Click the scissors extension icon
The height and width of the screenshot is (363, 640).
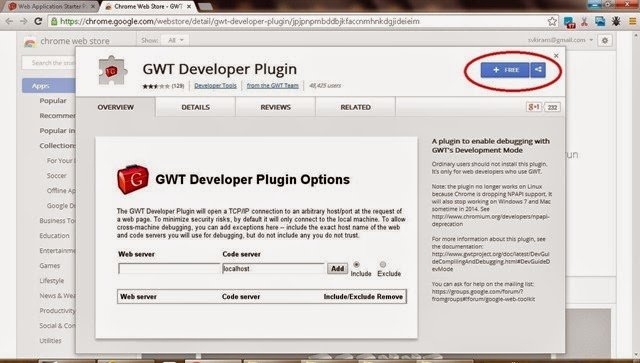pos(584,21)
